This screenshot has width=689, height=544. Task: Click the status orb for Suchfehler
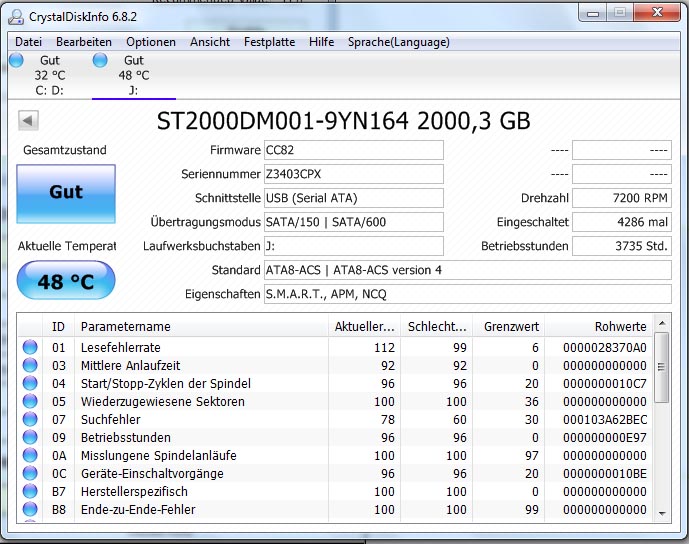click(x=30, y=419)
